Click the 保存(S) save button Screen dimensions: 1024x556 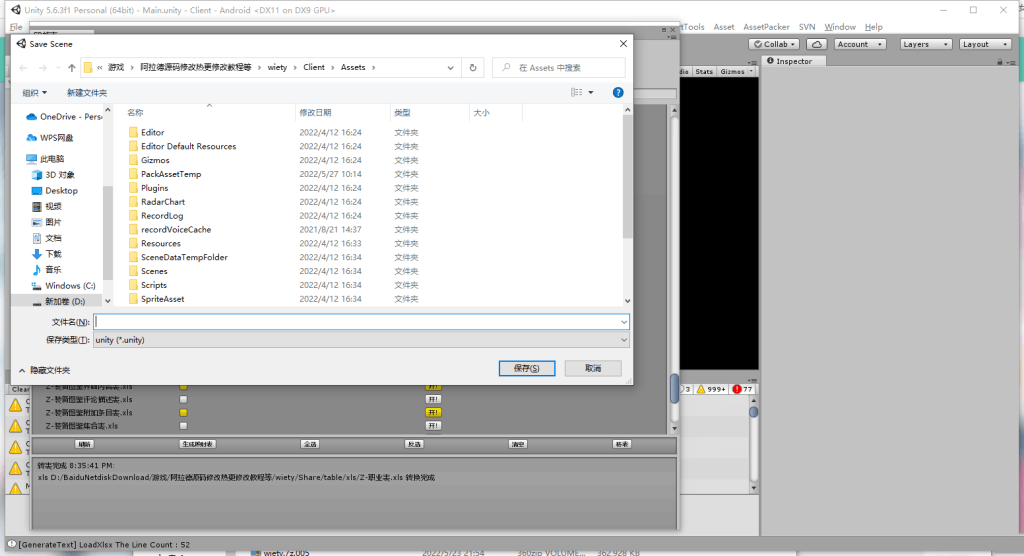[x=526, y=368]
